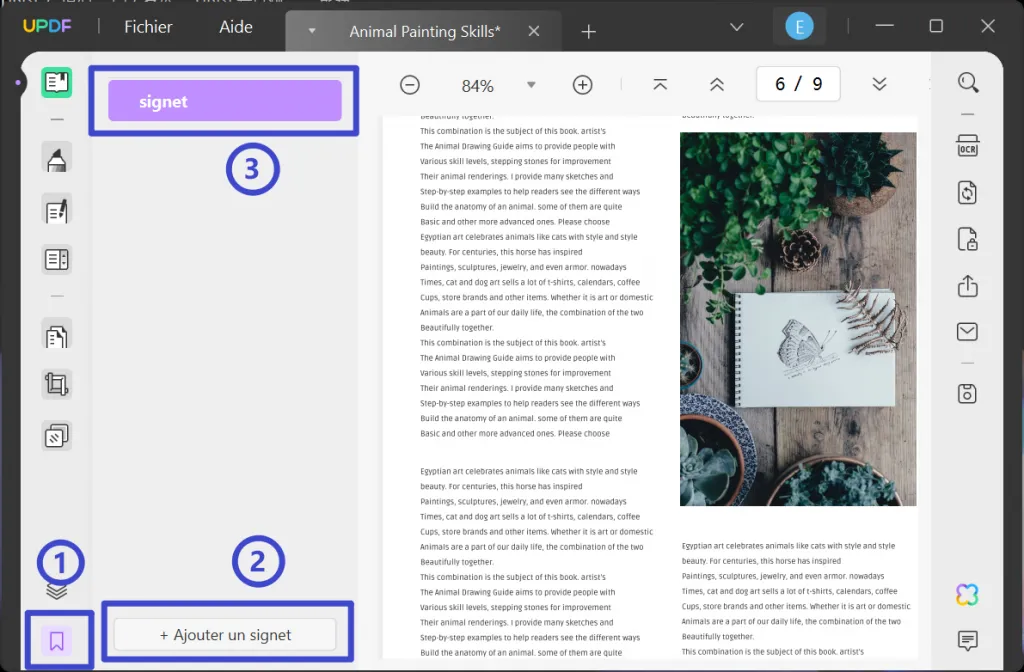Open the Aide menu
Screen dimensions: 1024x672
point(236,27)
